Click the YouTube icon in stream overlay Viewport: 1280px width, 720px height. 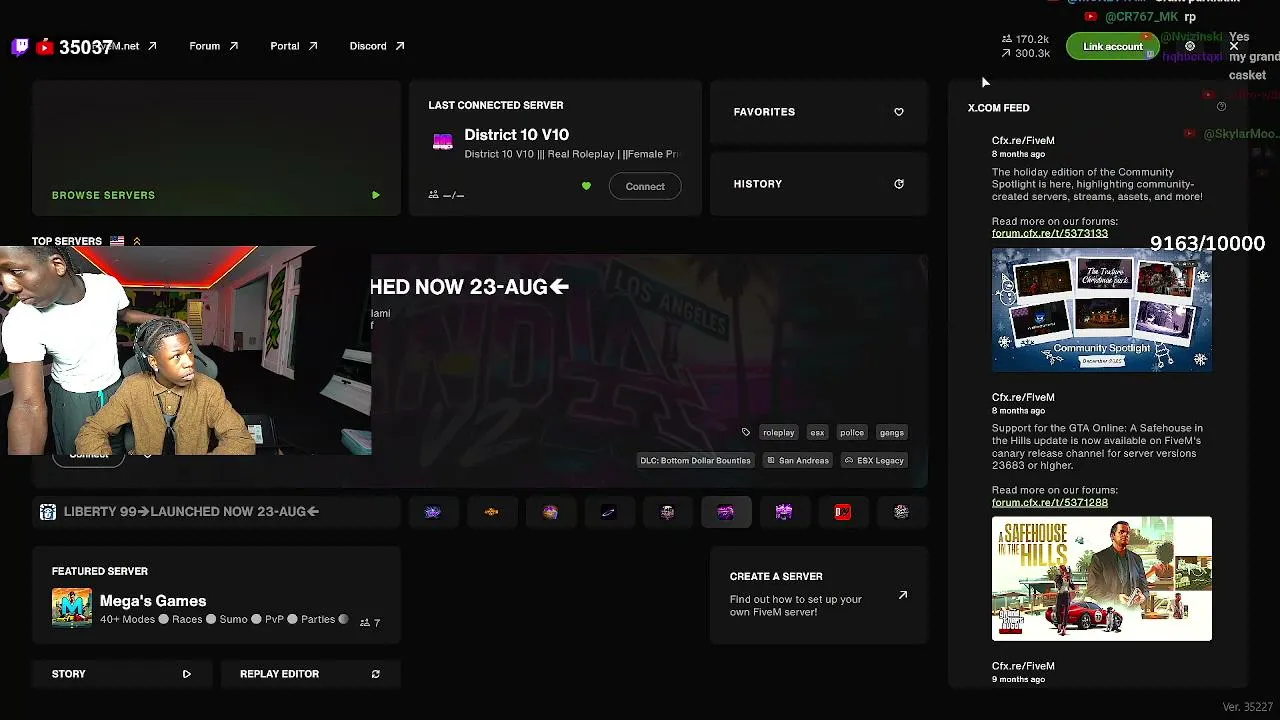[x=44, y=47]
